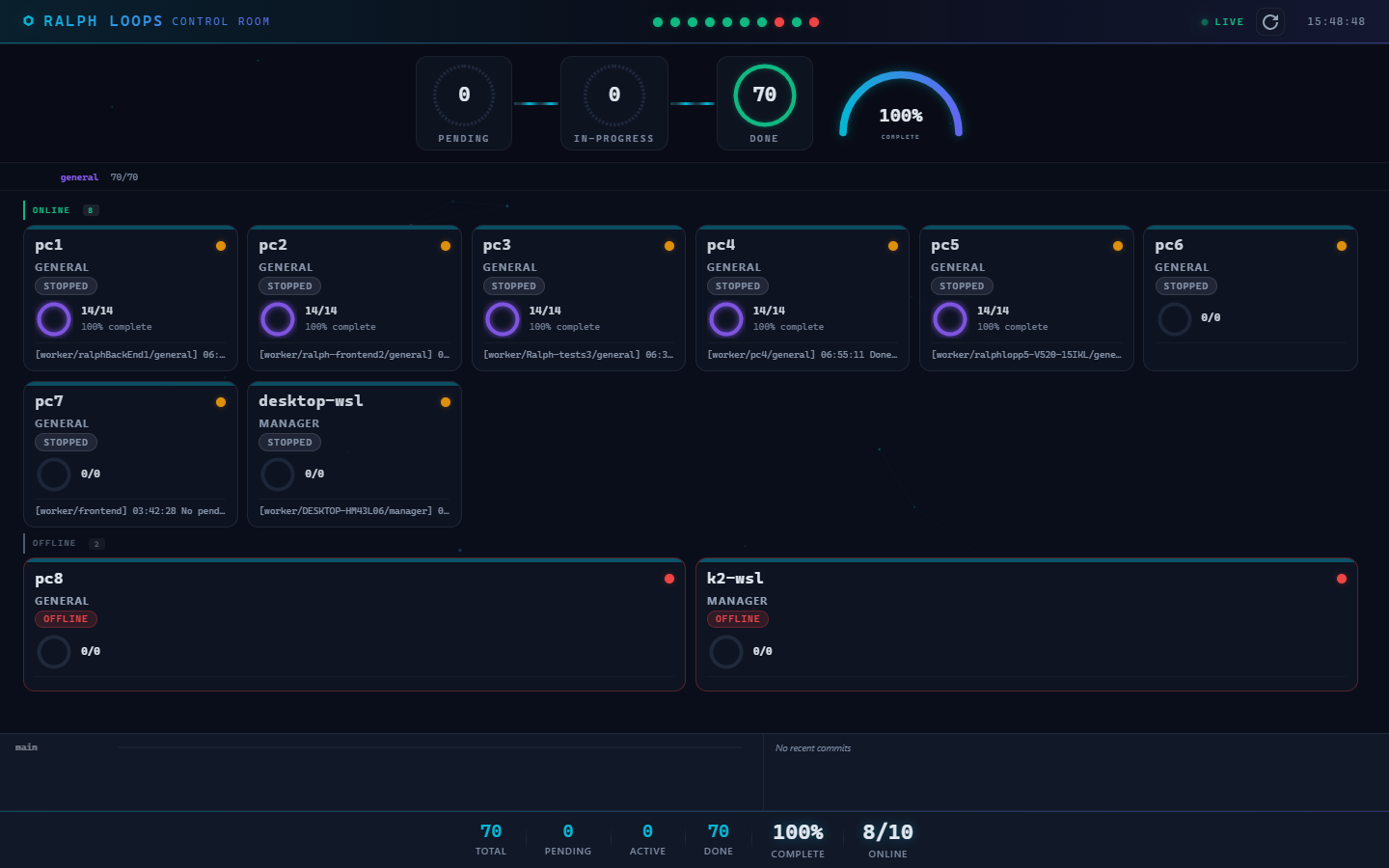Select the In-Progress count gauge
Screen dimensions: 1389x868
[614, 103]
